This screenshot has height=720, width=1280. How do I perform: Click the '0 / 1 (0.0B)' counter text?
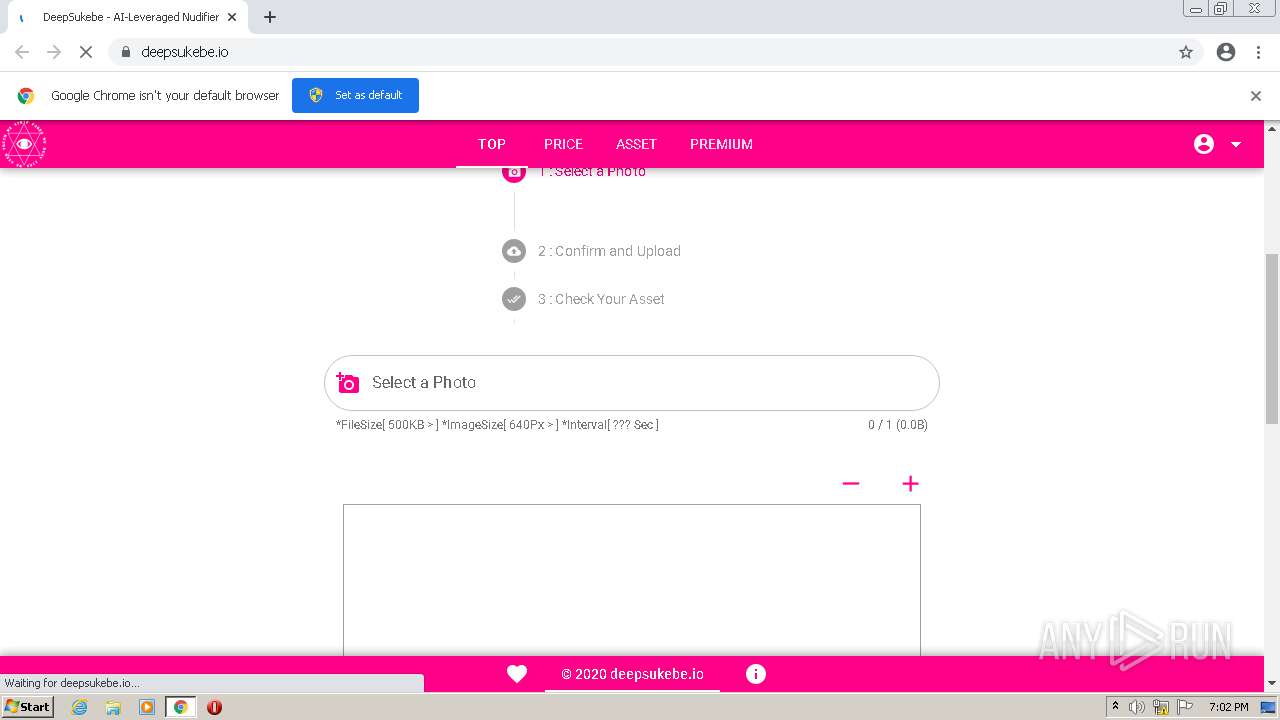click(x=898, y=425)
